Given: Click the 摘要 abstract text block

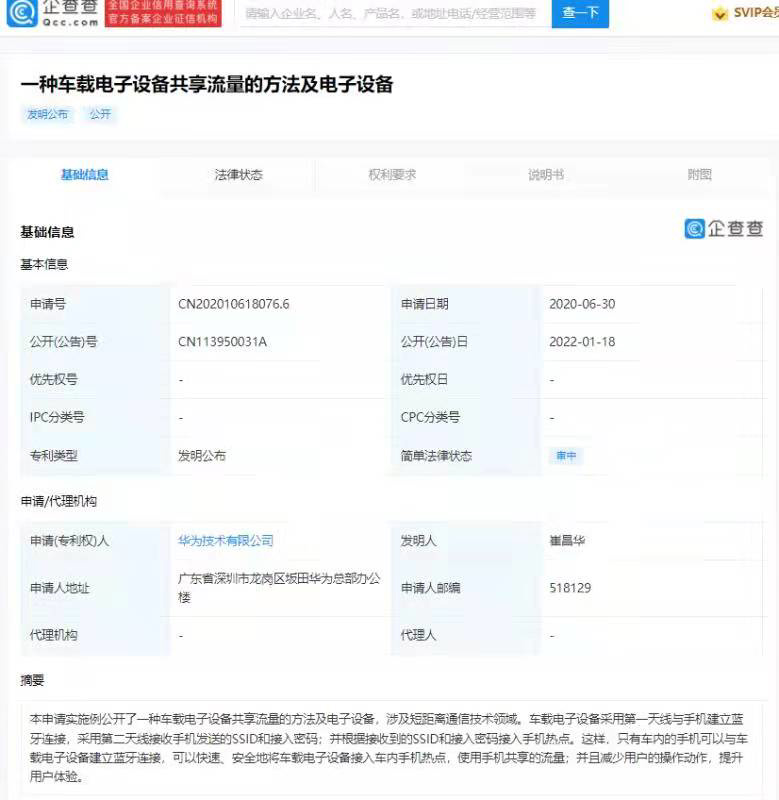Looking at the screenshot, I should [390, 747].
